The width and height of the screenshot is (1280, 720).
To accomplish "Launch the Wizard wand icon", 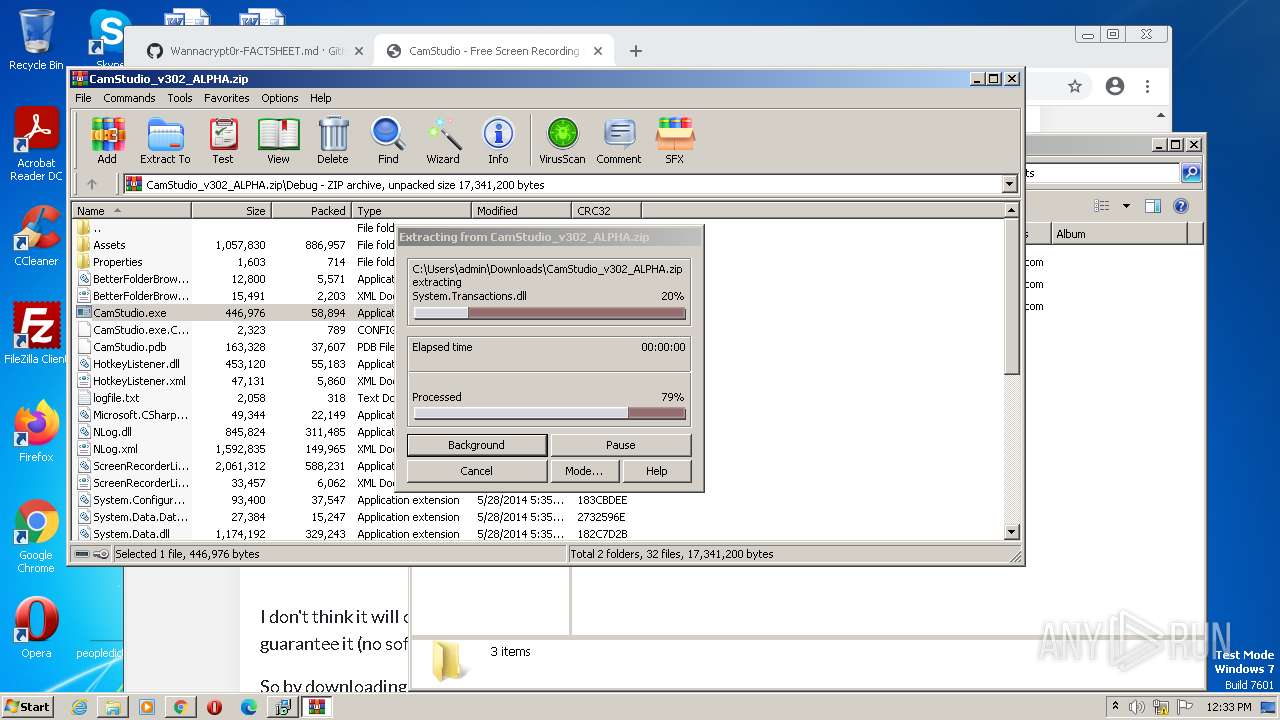I will point(443,140).
